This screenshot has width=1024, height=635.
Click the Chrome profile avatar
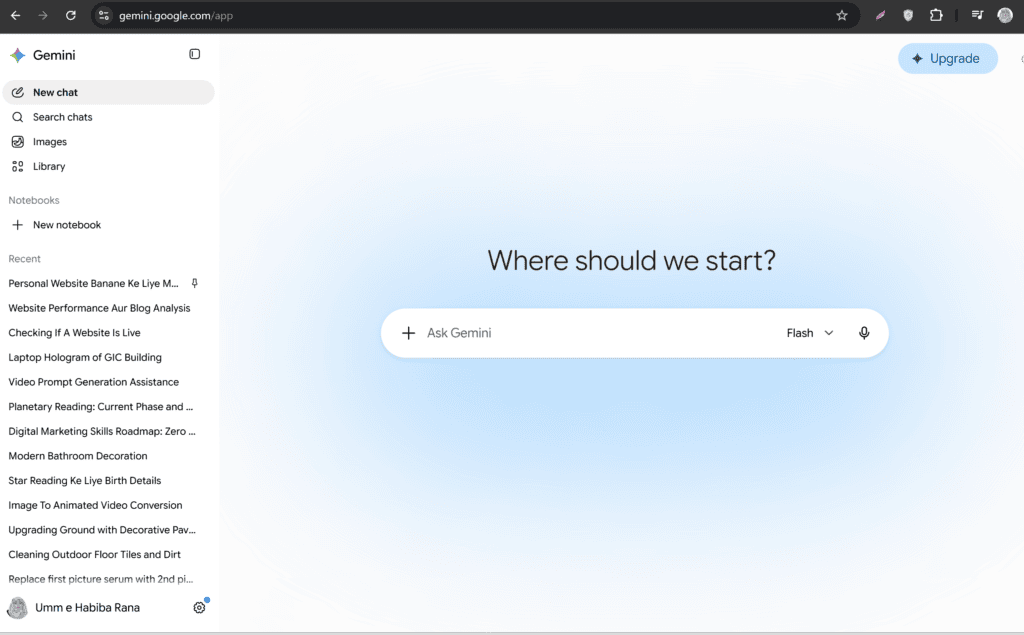(1005, 16)
